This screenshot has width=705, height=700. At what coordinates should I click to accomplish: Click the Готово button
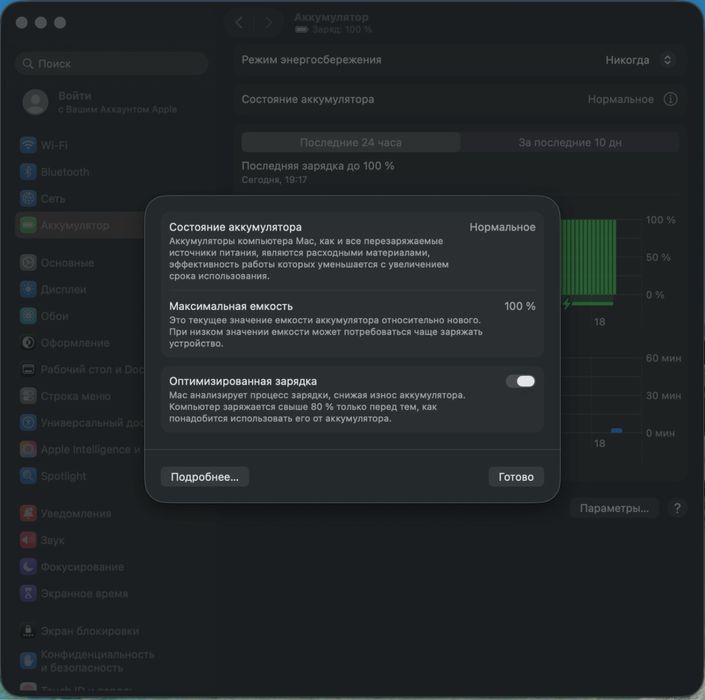[x=516, y=477]
